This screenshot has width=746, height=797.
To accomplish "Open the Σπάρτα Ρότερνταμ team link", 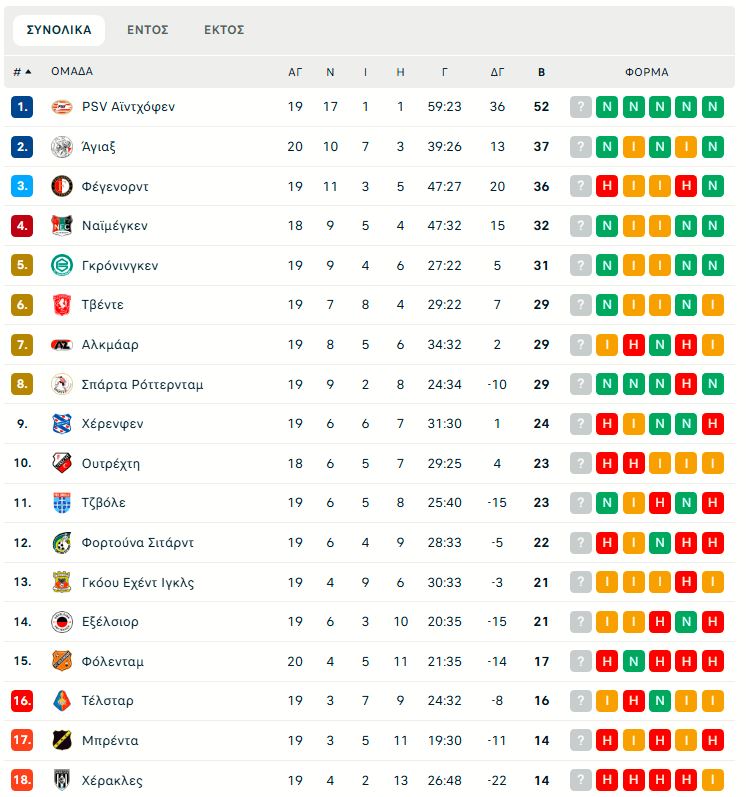I will [x=142, y=384].
